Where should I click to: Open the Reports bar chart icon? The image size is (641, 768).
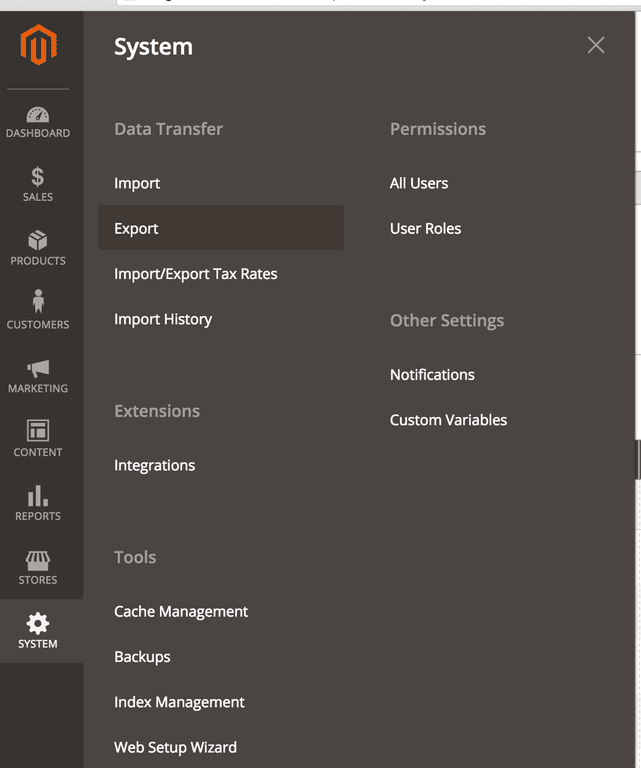(x=38, y=495)
